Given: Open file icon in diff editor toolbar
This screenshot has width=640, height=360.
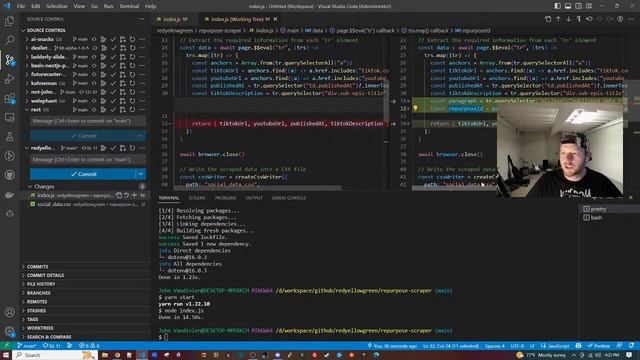Looking at the screenshot, I should point(548,19).
